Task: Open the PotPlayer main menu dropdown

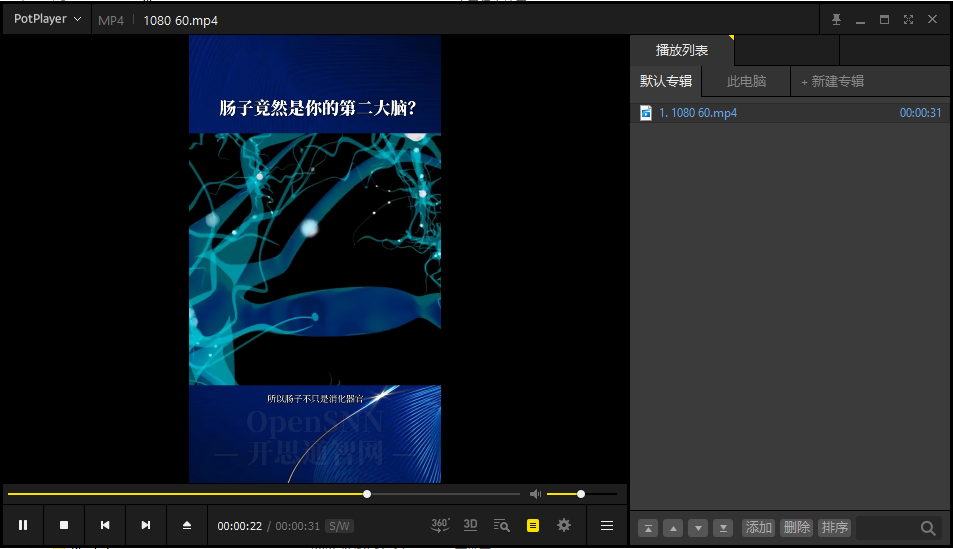Action: tap(47, 19)
